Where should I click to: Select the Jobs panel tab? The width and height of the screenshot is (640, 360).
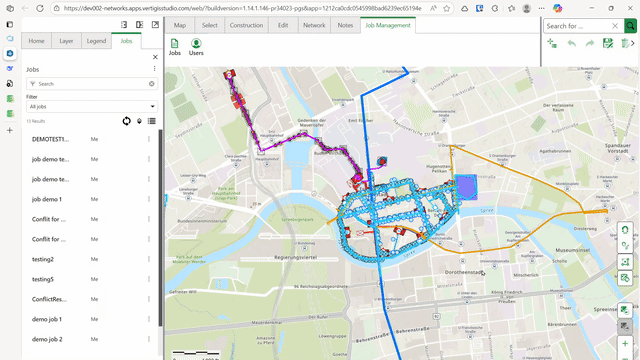pyautogui.click(x=126, y=41)
